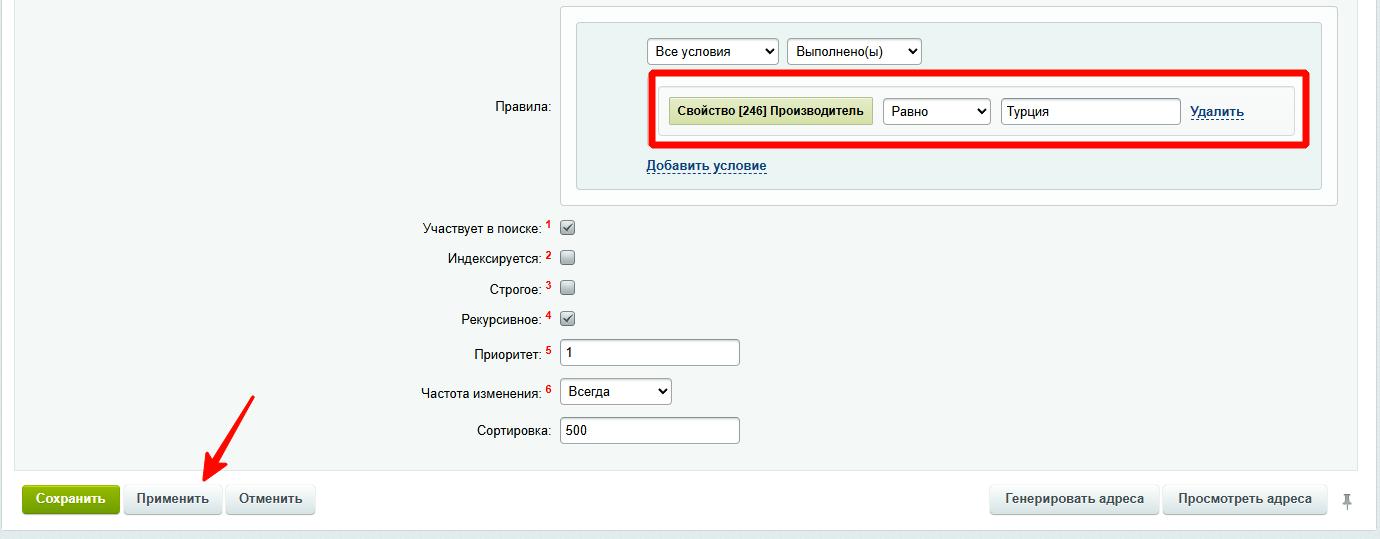
Task: Click the 'Применить' button
Action: (x=173, y=499)
